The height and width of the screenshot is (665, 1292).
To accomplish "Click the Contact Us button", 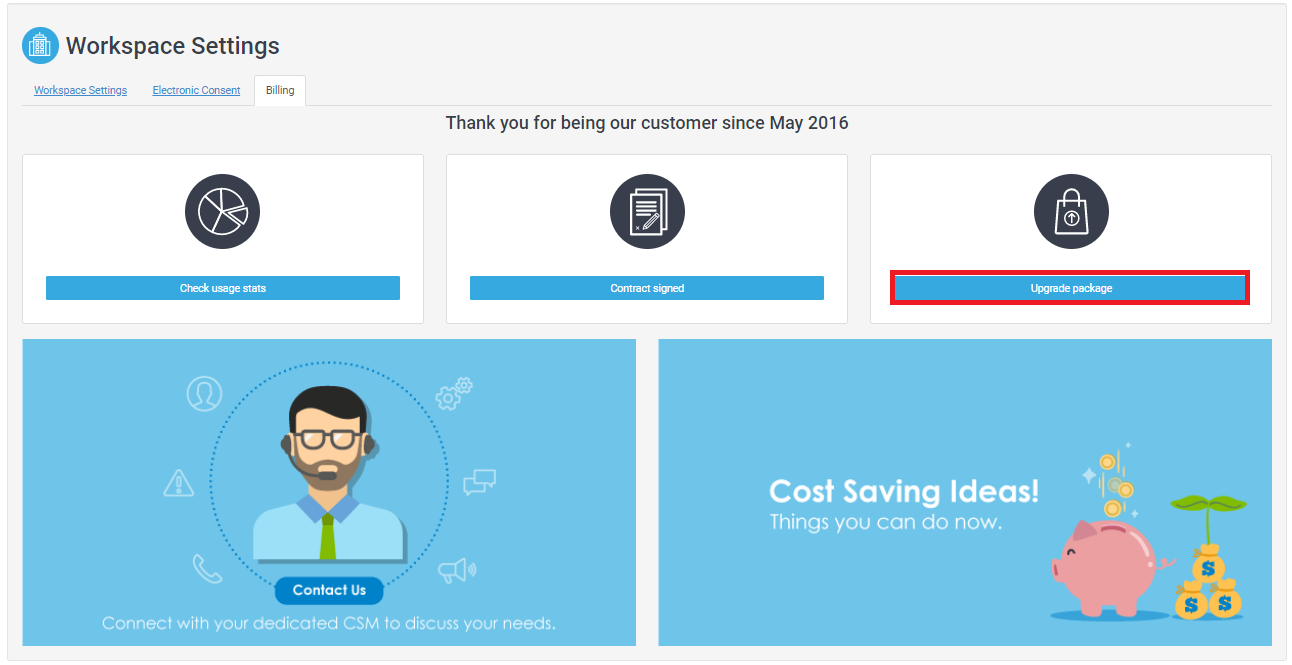I will pyautogui.click(x=329, y=590).
